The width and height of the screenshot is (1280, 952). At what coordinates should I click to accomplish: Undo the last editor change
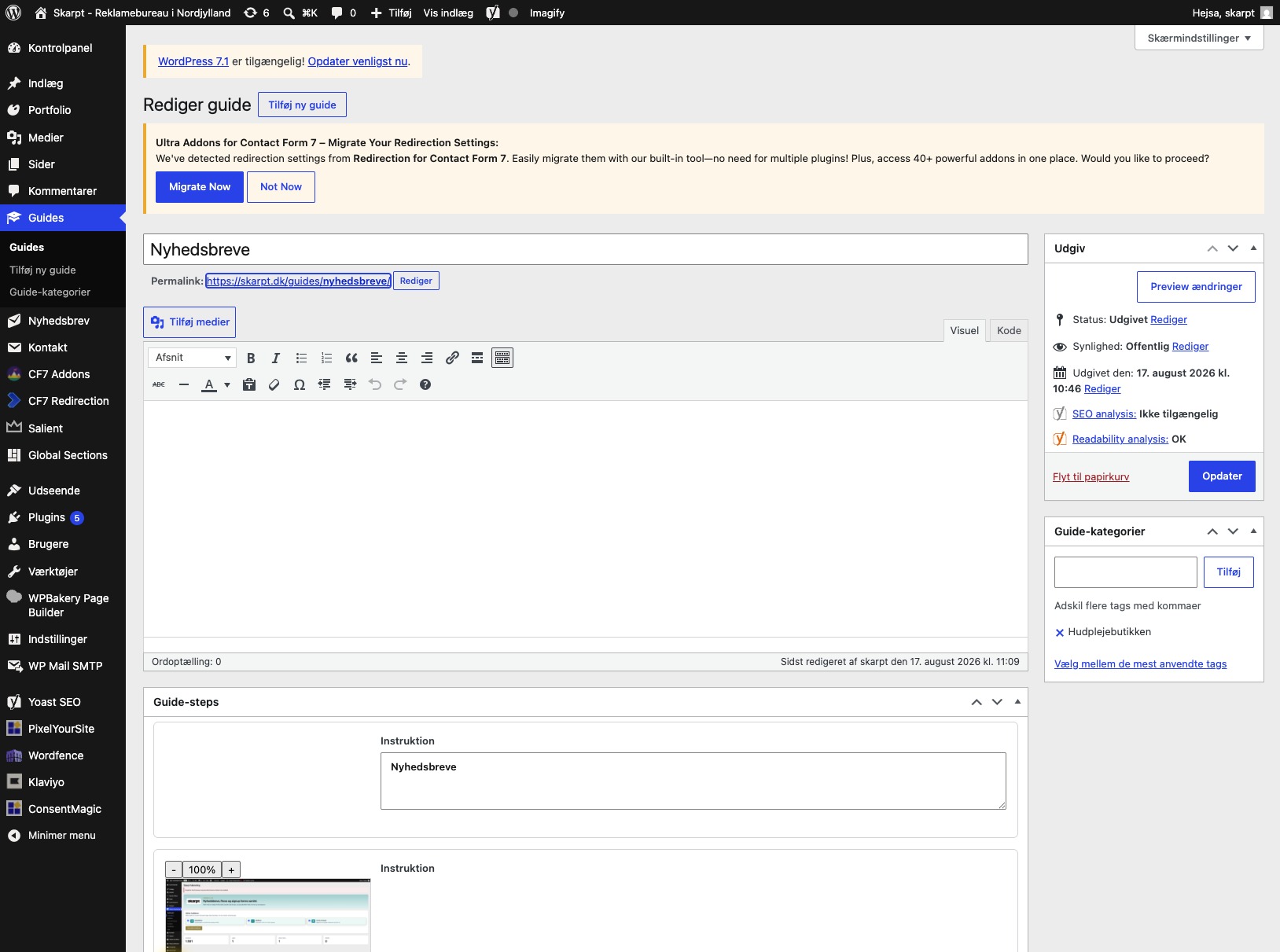click(x=375, y=384)
